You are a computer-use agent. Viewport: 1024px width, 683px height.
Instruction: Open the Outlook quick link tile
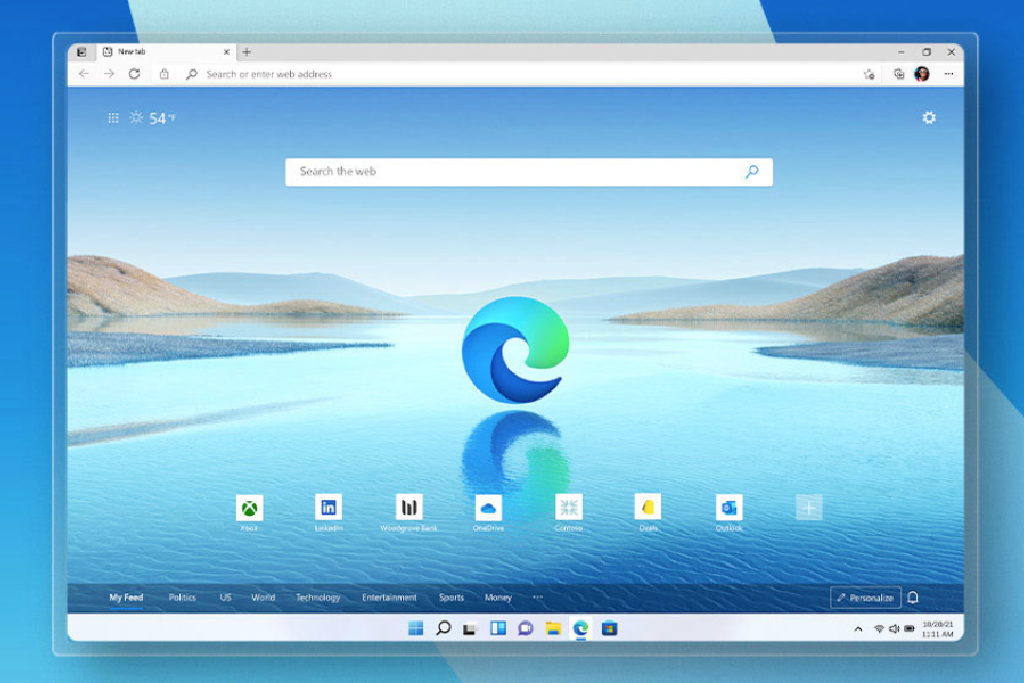[729, 507]
